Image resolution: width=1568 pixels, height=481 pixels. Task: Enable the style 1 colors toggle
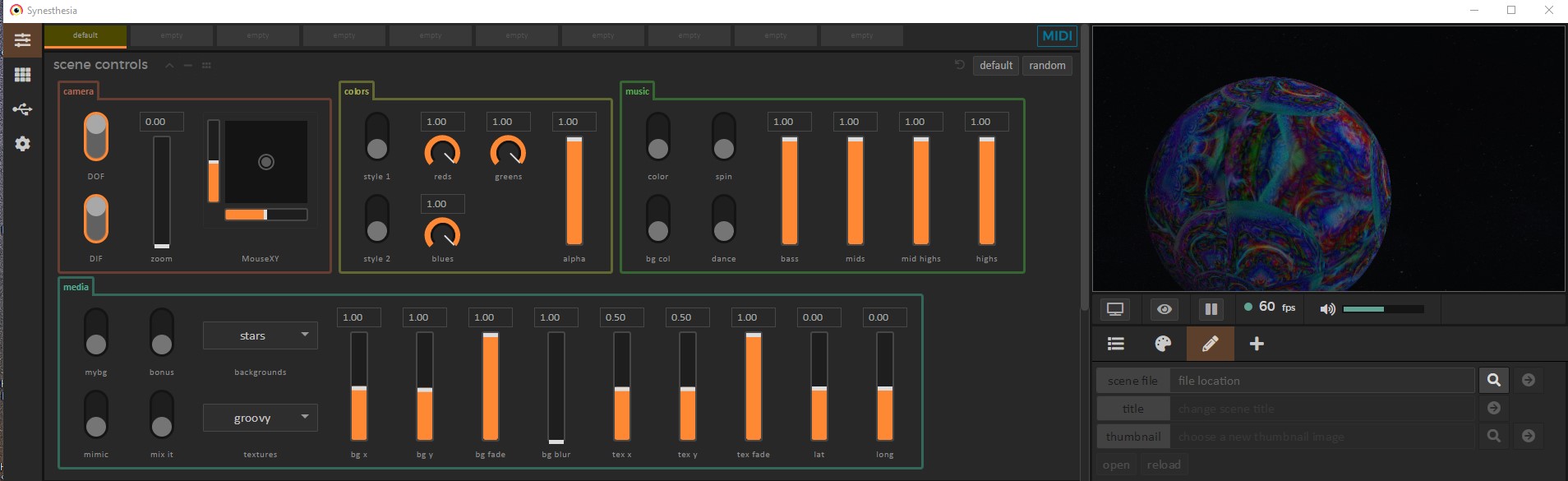click(377, 136)
